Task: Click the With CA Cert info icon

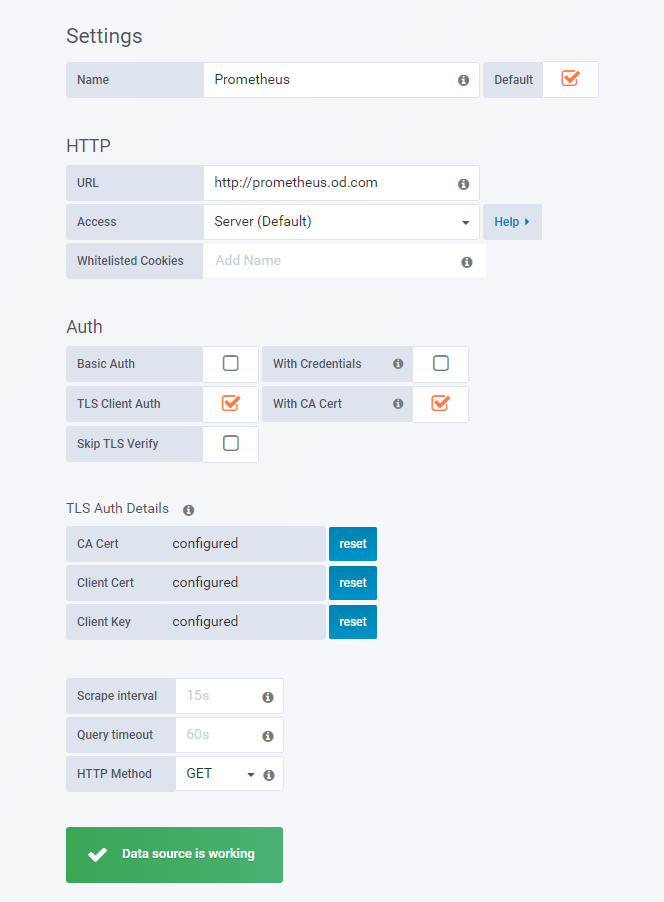Action: pos(398,404)
